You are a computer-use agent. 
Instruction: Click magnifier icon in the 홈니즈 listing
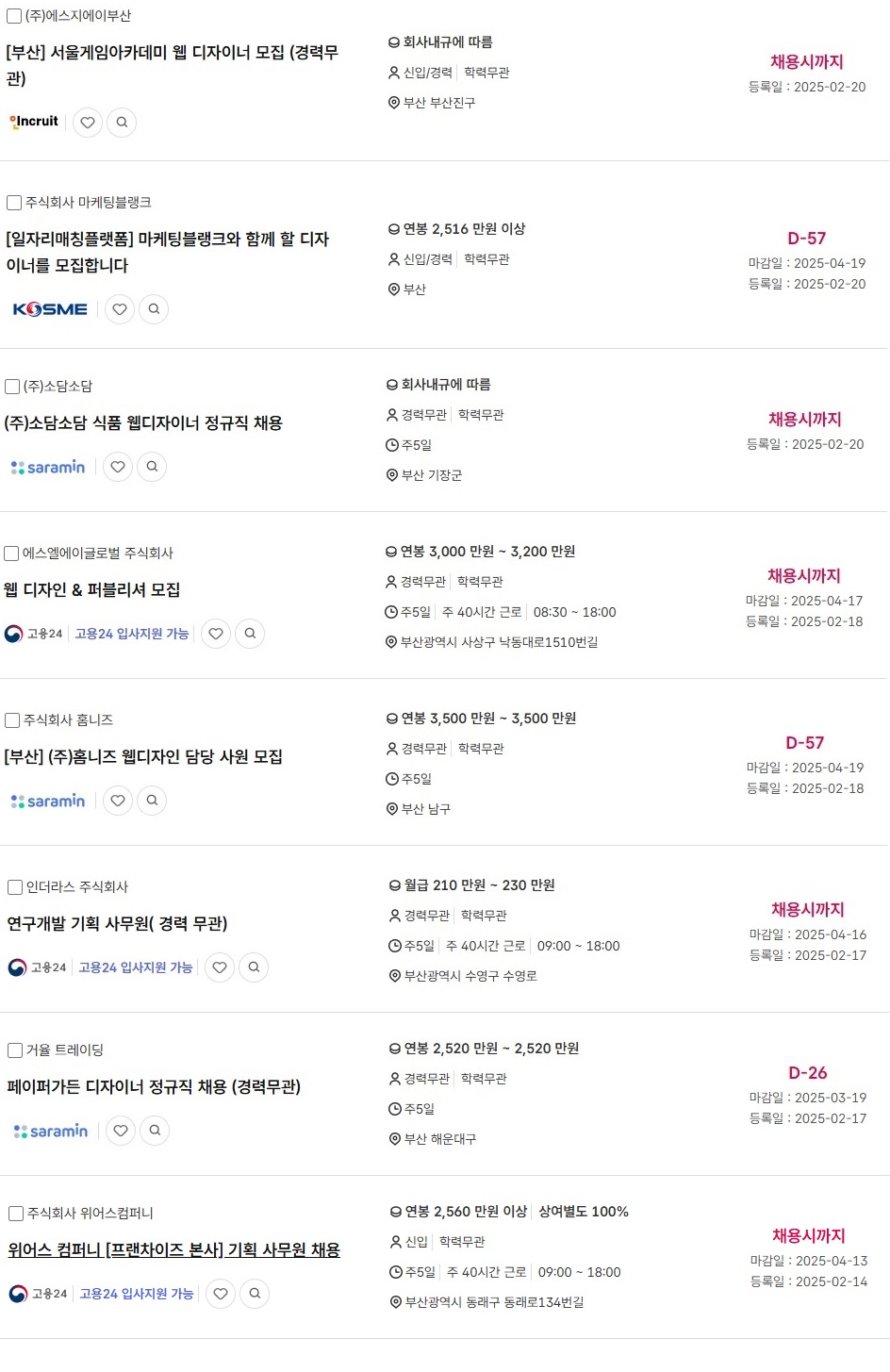pos(152,801)
